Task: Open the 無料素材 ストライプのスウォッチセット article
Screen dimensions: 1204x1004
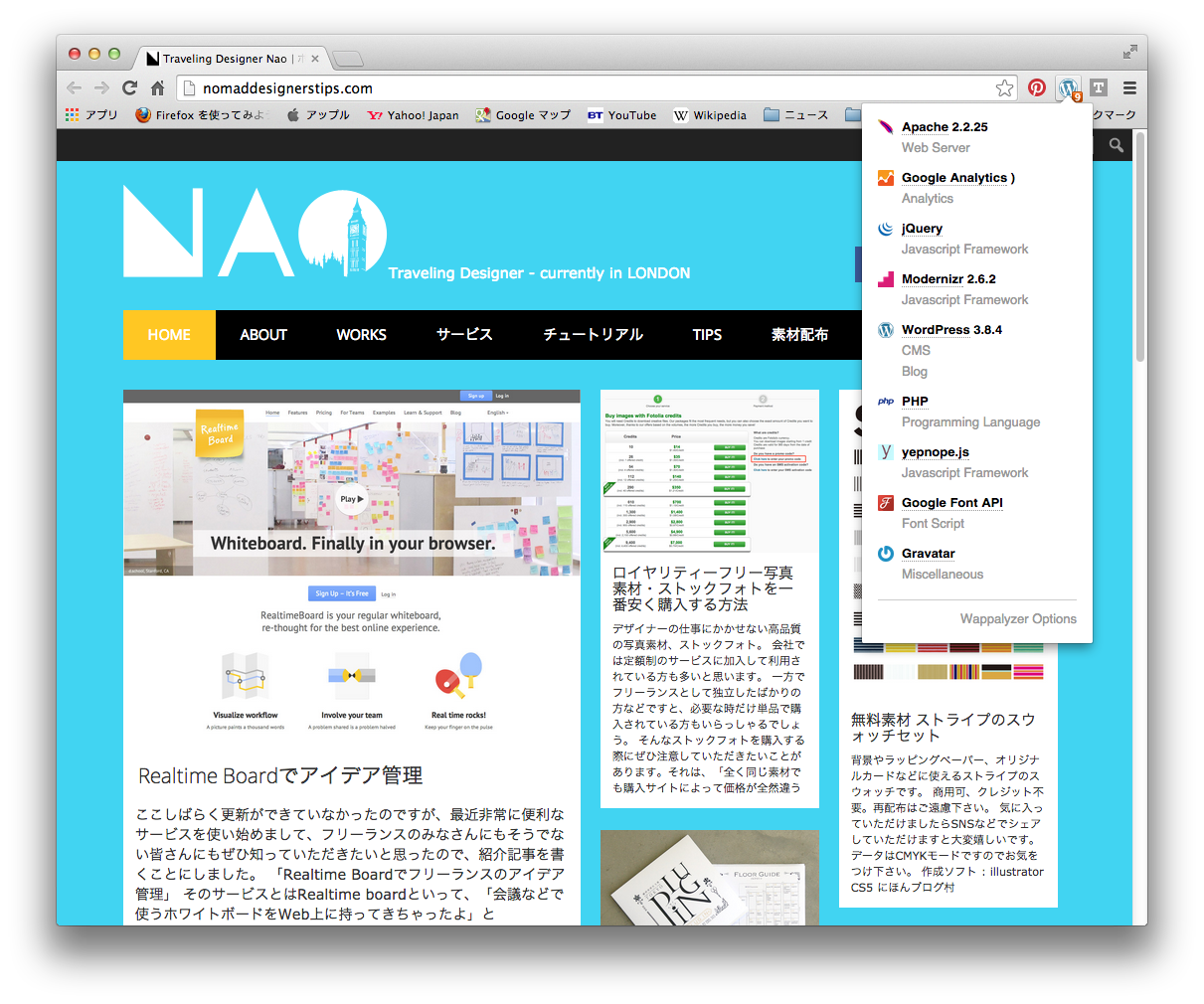Action: [x=944, y=728]
